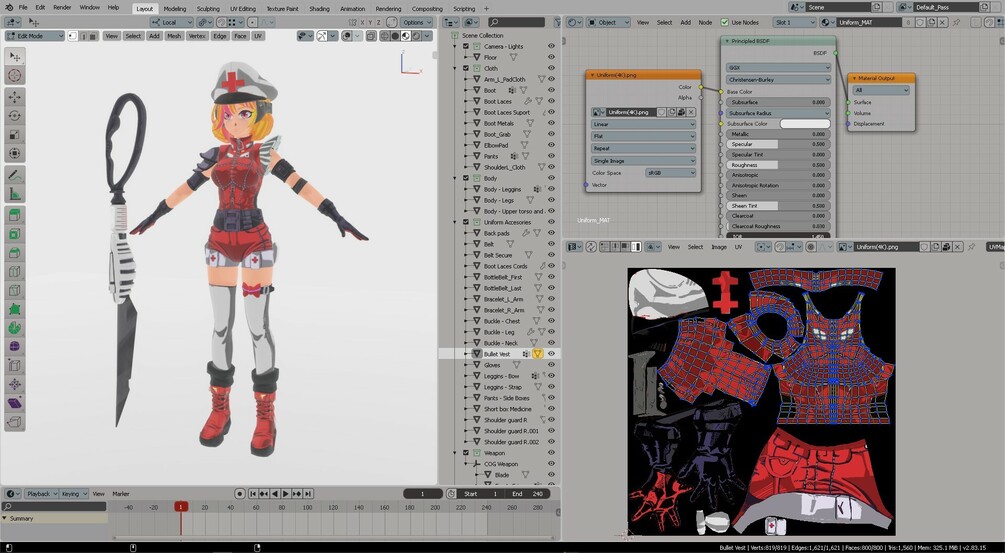Select the Rotate tool icon
This screenshot has width=1005, height=553.
(x=15, y=116)
